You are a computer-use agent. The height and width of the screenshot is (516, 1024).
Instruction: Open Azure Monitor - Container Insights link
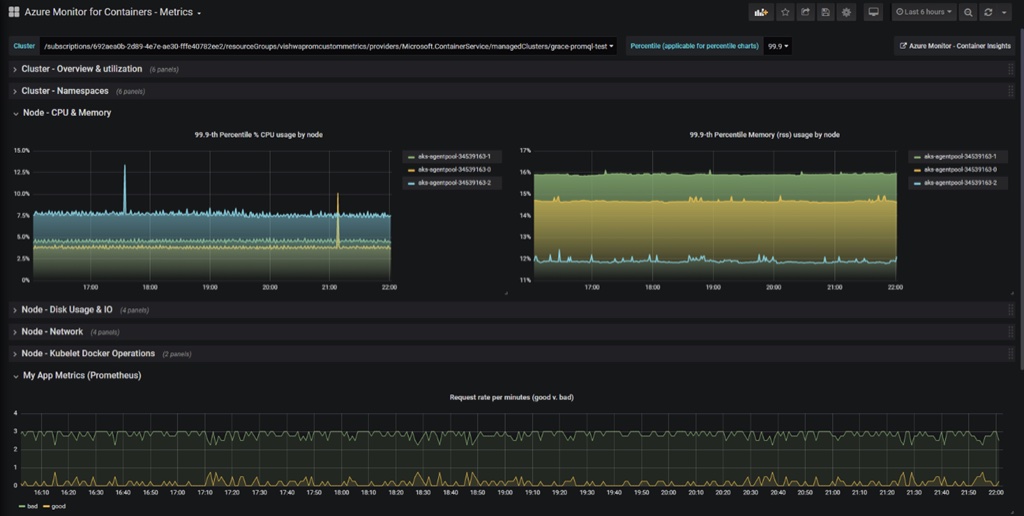955,46
